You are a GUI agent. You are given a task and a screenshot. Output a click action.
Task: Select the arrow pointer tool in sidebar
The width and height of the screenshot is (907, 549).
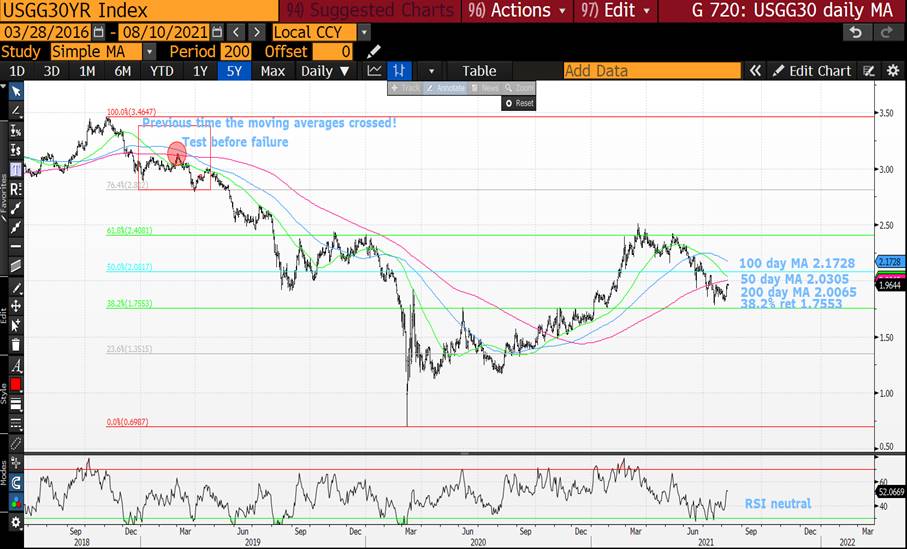point(15,91)
